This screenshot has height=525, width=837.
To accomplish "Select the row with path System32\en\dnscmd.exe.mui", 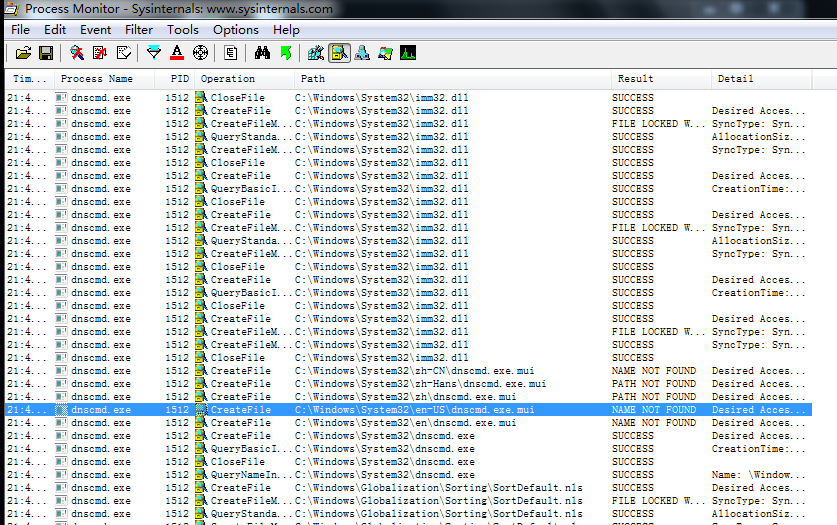I will tap(408, 423).
